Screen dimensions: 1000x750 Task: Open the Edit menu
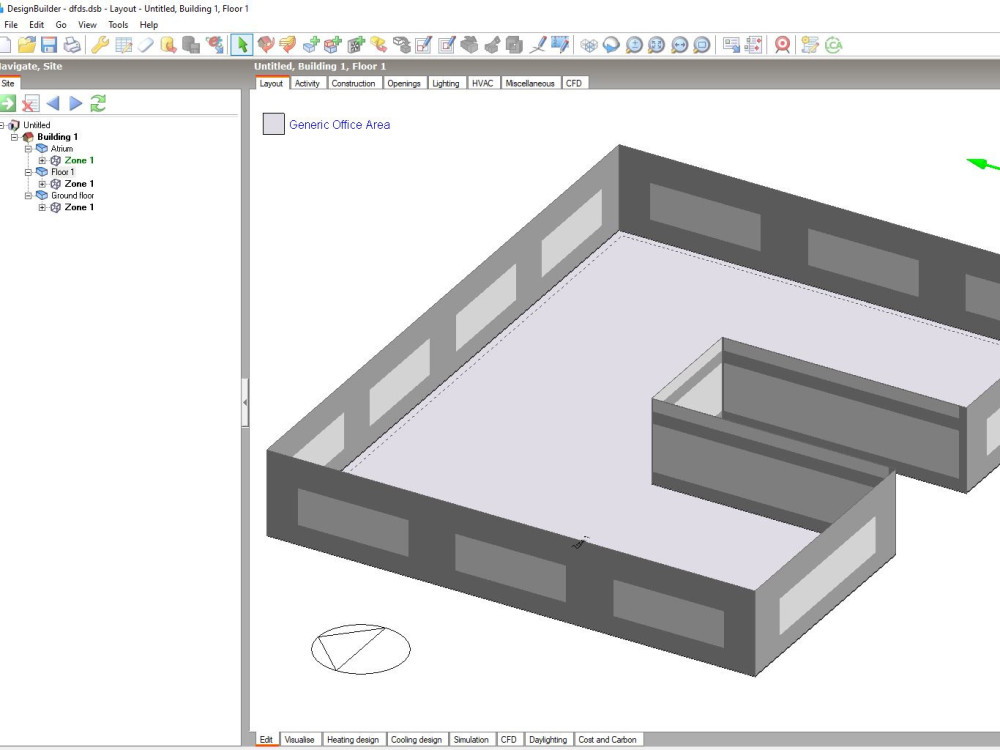click(x=36, y=25)
